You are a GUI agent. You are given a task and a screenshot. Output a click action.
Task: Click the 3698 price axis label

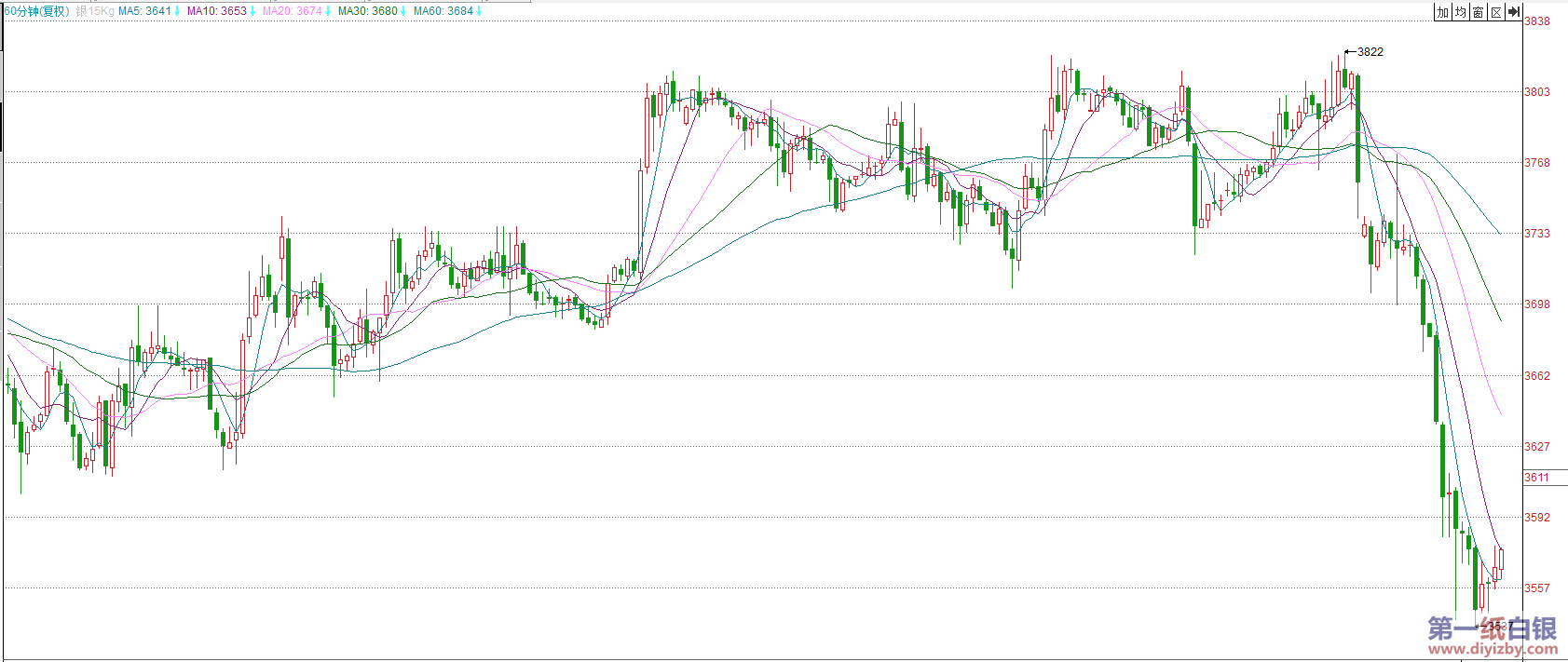tap(1537, 304)
